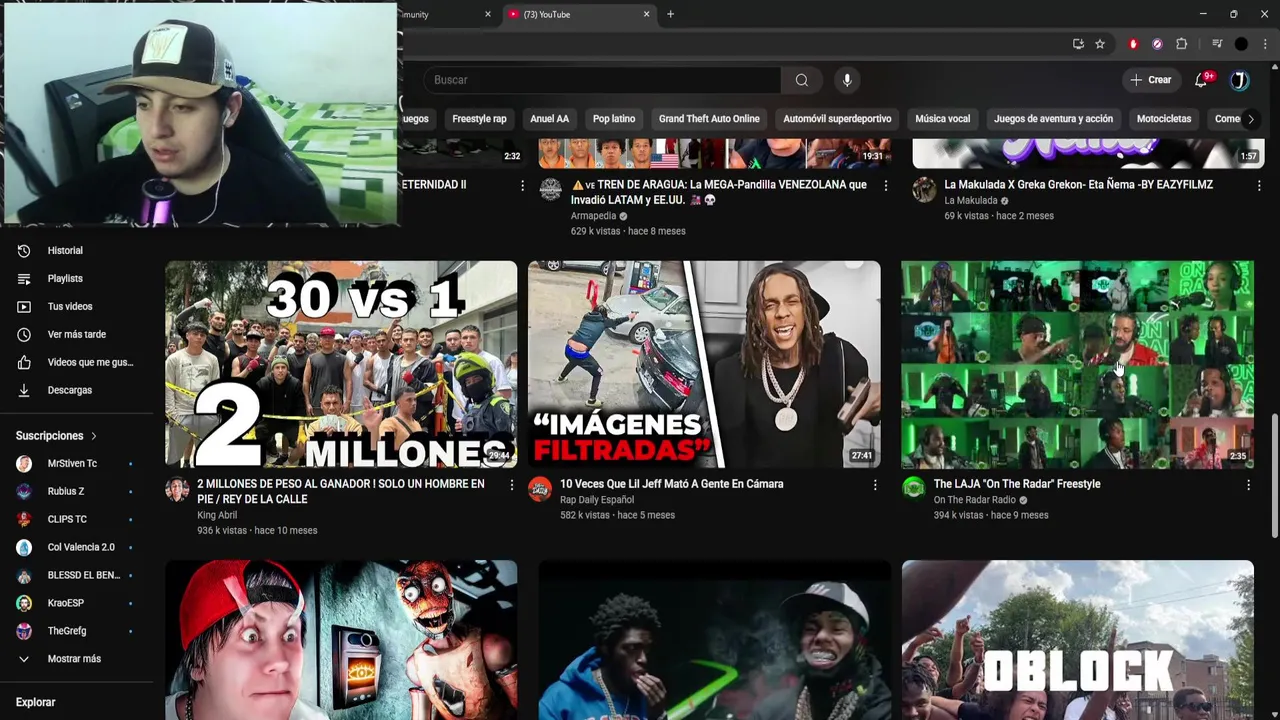
Task: Open Armapedia channel avatar
Action: point(551,190)
